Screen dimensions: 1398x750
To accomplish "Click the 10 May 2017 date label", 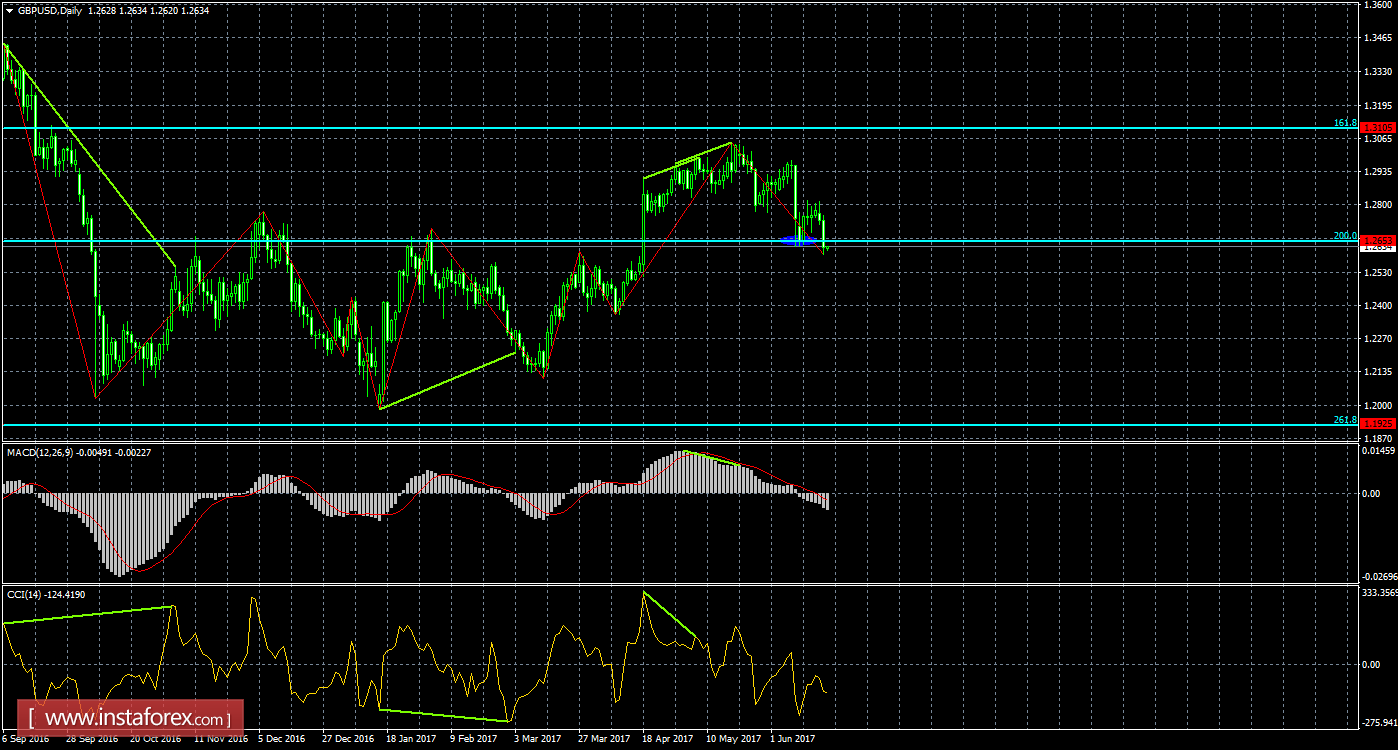I will 732,739.
